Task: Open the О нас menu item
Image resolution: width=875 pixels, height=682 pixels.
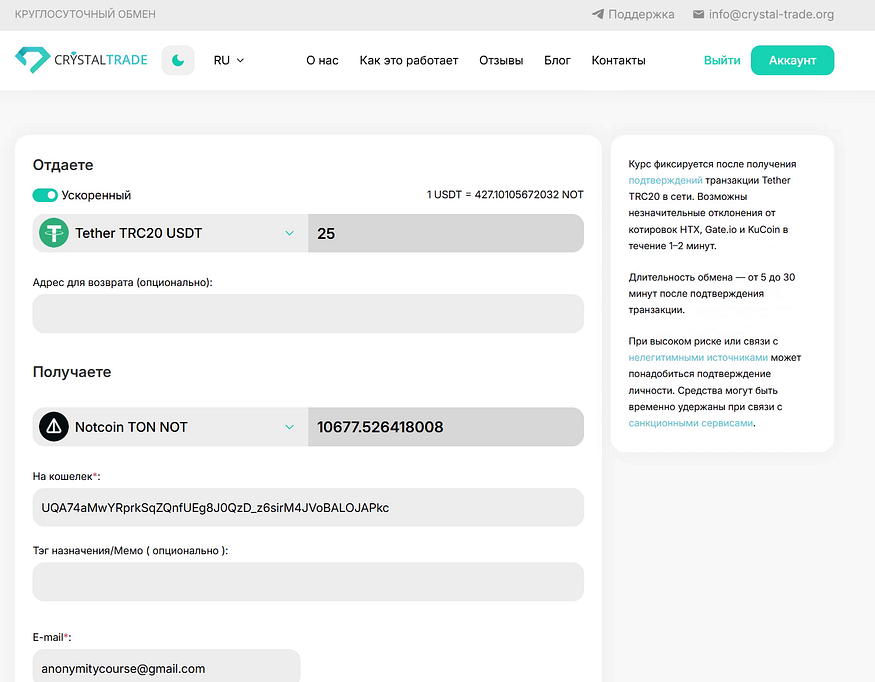Action: pos(322,60)
